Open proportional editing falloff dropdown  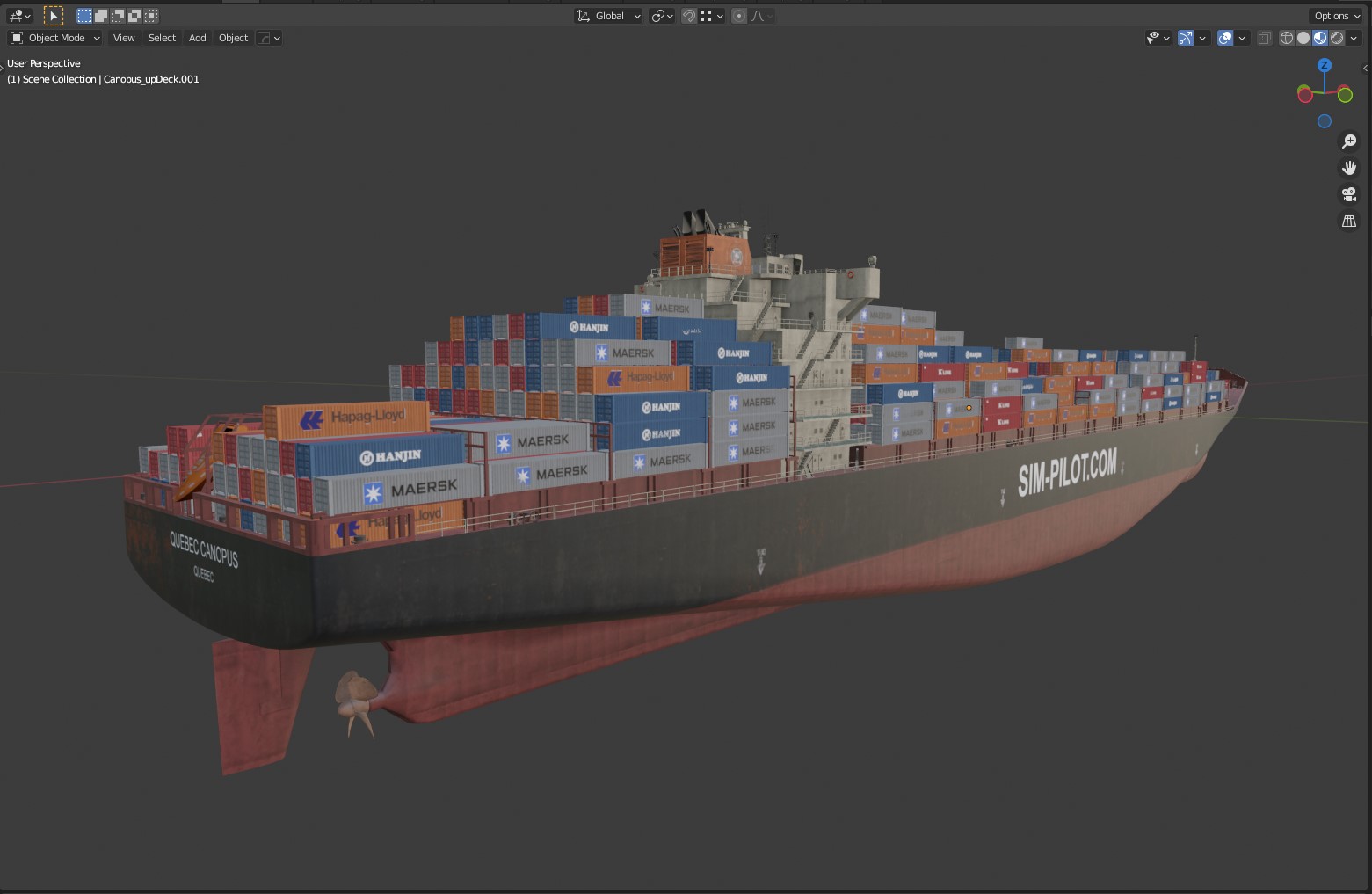coord(761,16)
